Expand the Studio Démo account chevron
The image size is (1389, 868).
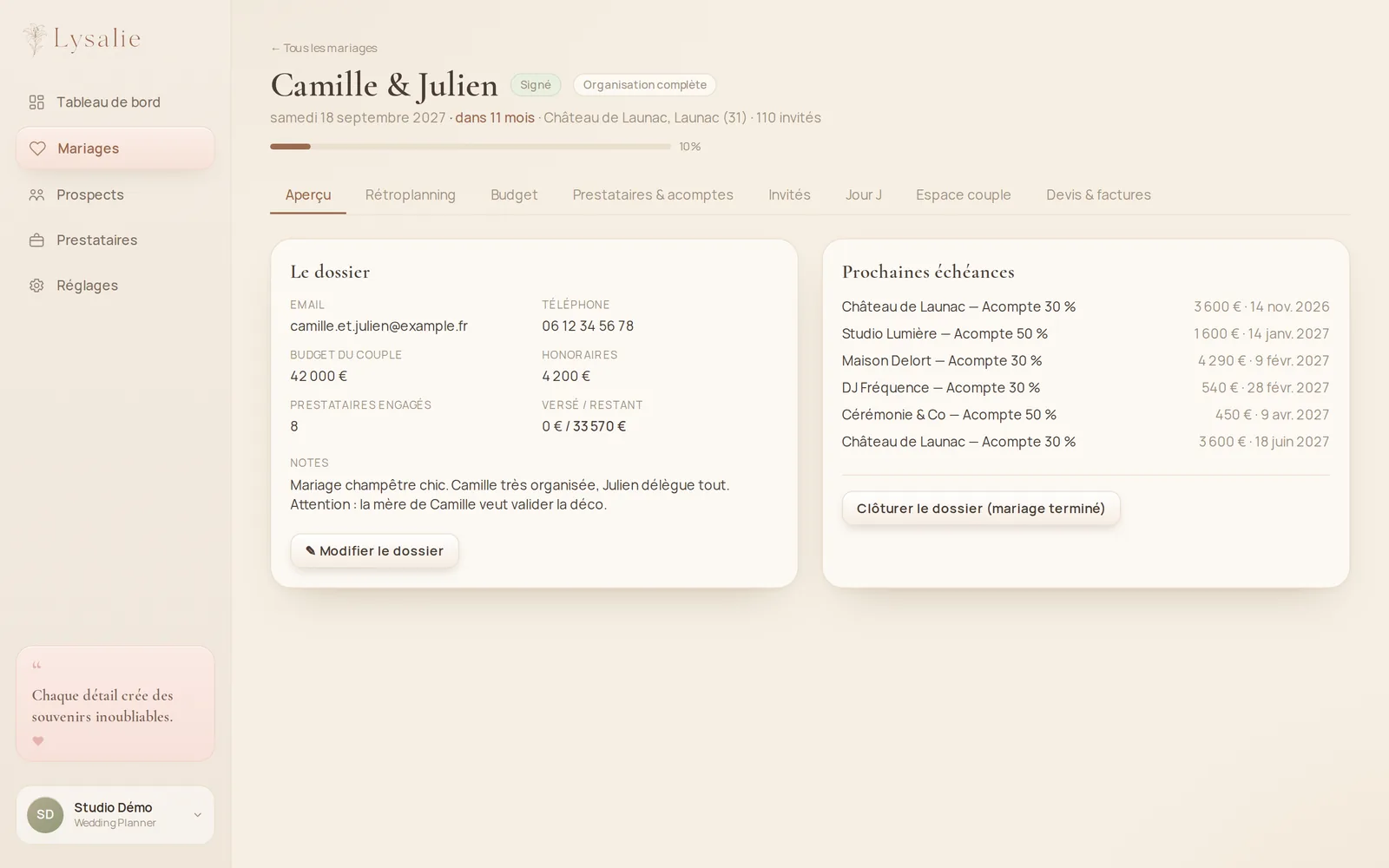pos(197,815)
